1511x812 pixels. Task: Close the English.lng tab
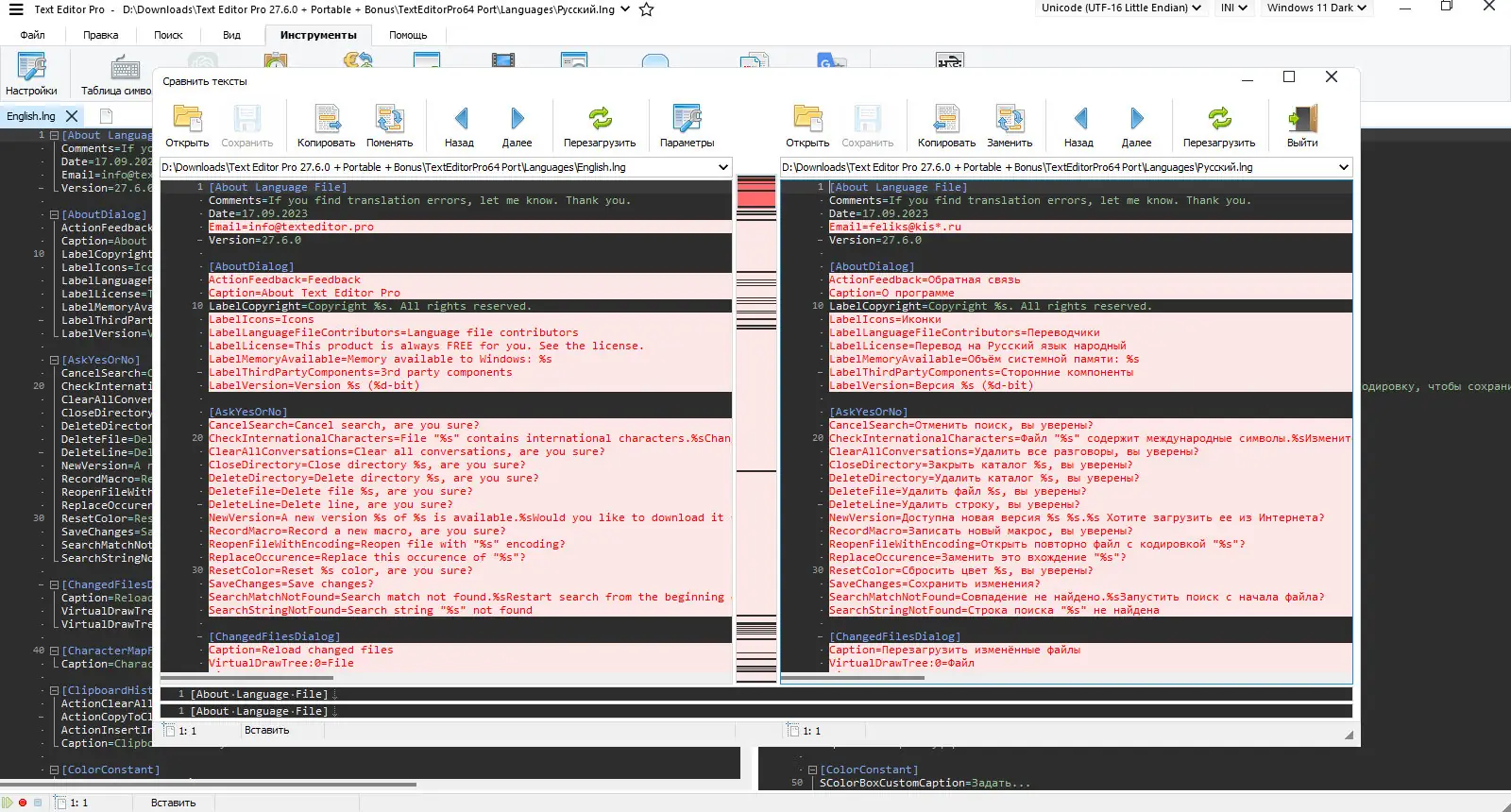click(x=72, y=116)
